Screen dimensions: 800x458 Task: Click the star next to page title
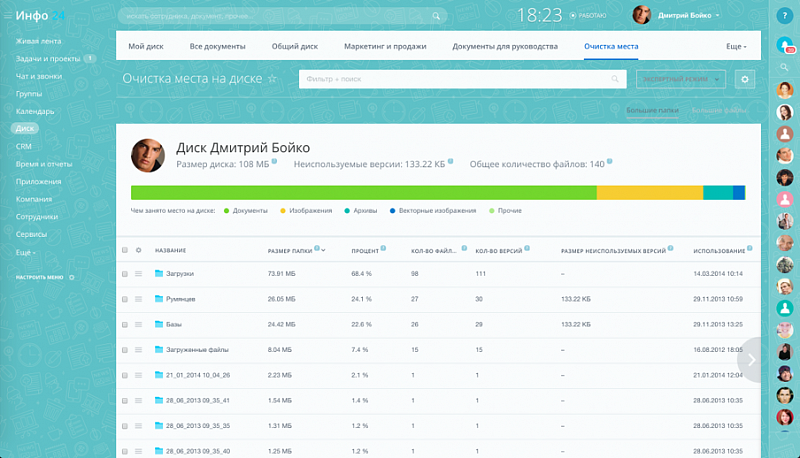[x=272, y=79]
